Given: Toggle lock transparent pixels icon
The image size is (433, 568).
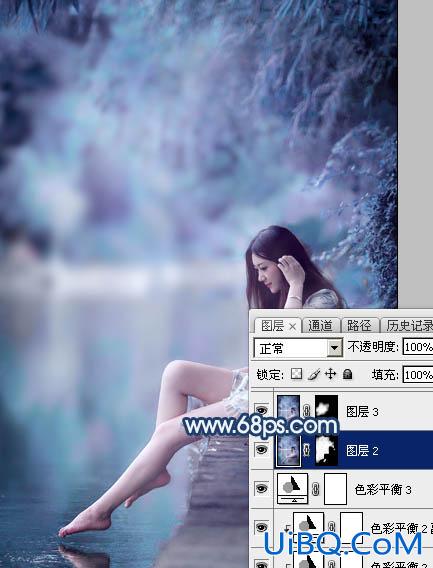Looking at the screenshot, I should tap(297, 374).
